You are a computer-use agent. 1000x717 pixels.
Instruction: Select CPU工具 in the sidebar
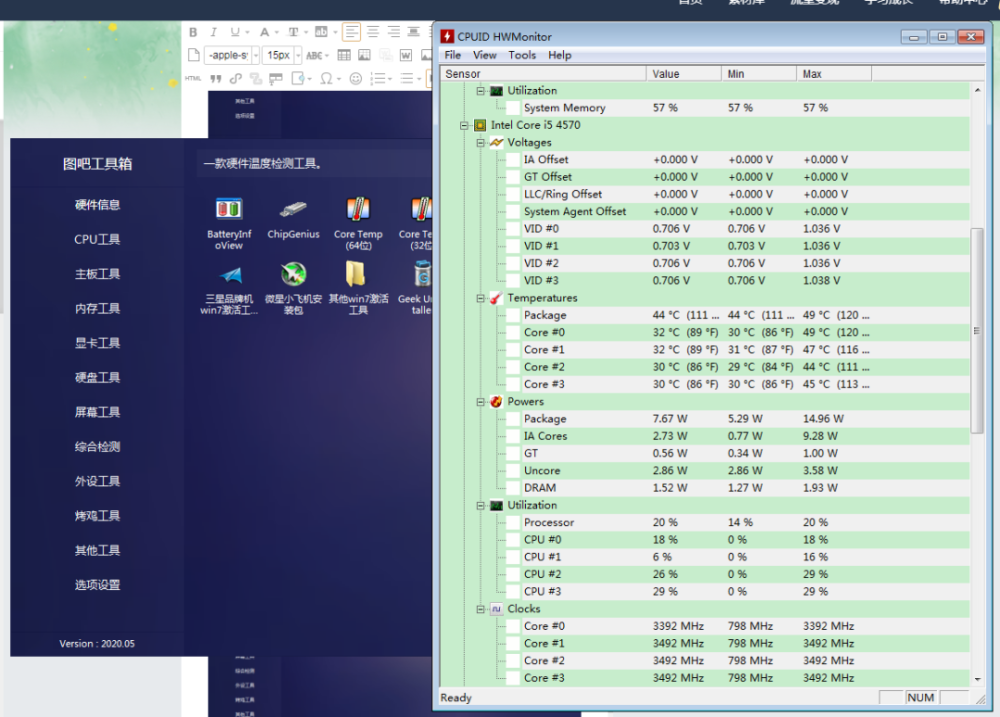(97, 239)
